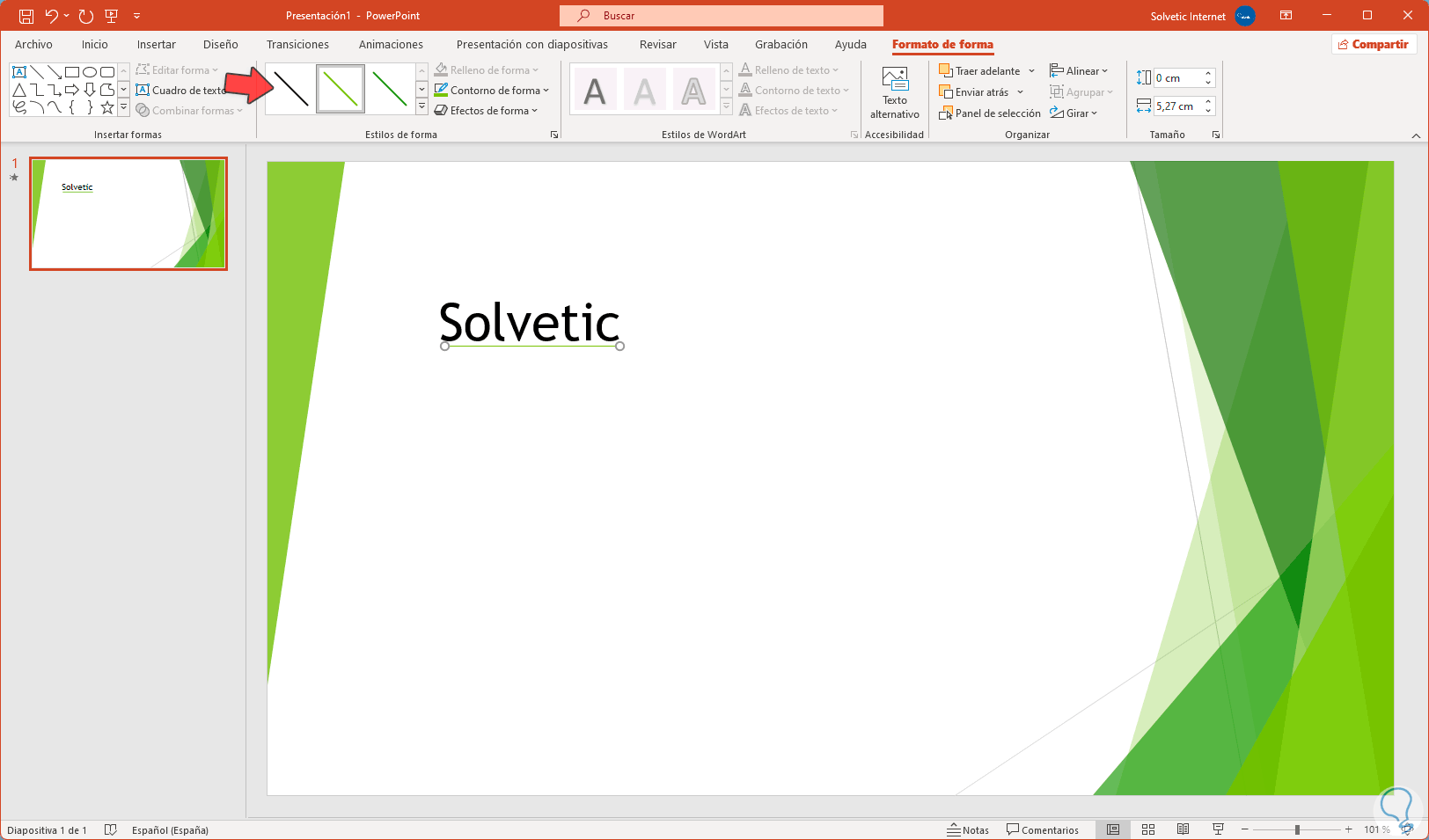
Task: Switch to the Animaciones tab
Action: [391, 44]
